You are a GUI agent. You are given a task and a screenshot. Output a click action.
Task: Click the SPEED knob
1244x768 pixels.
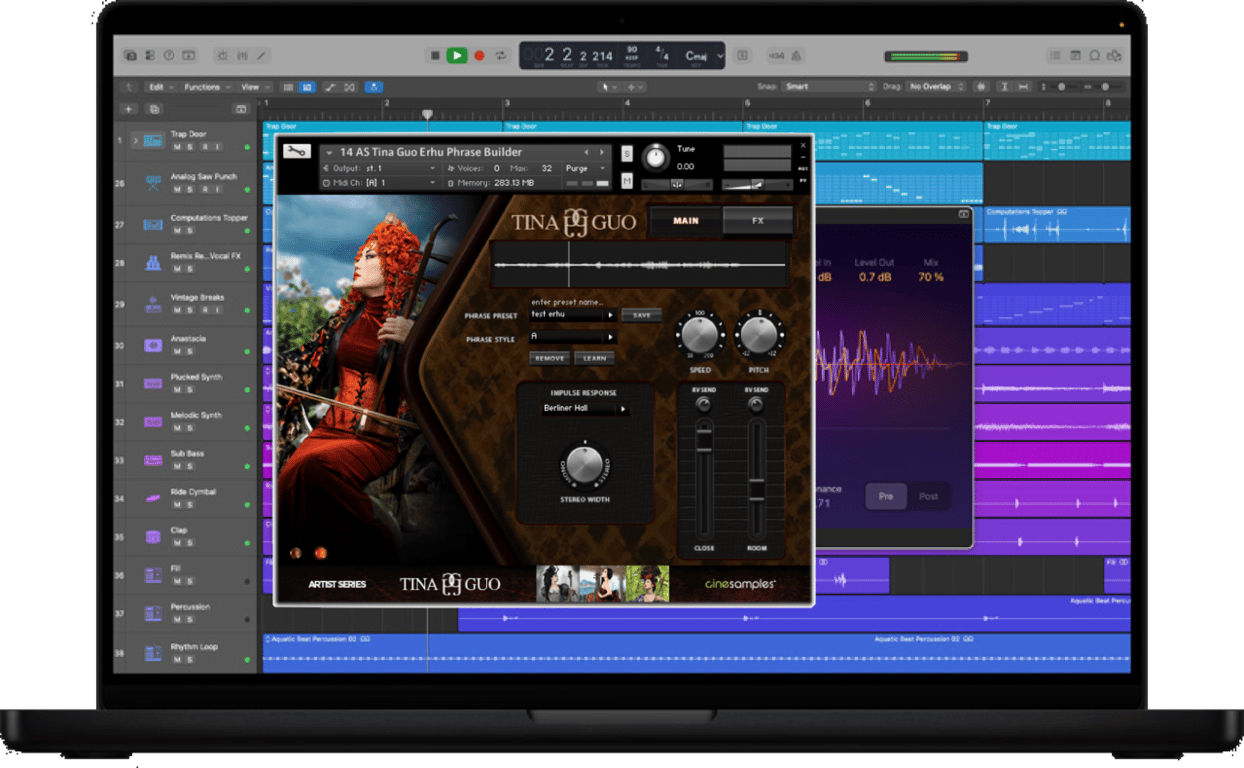[x=701, y=333]
